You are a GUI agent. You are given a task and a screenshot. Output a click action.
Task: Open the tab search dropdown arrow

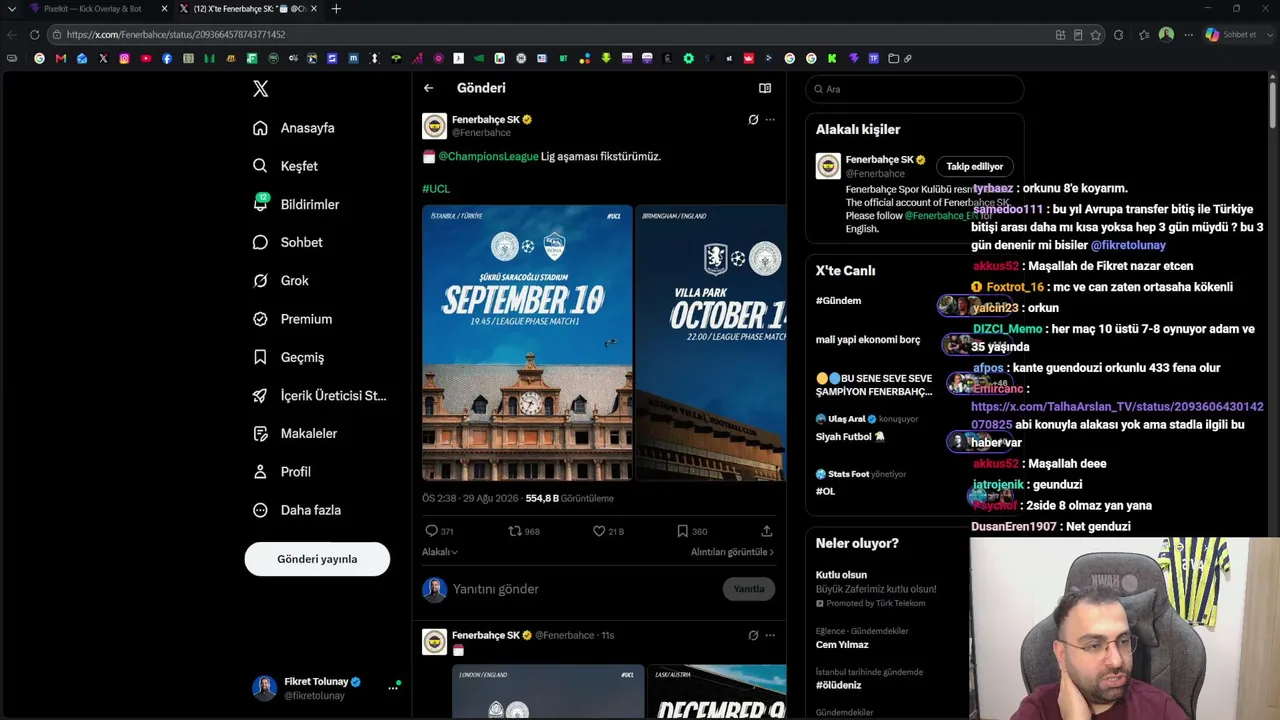point(12,9)
